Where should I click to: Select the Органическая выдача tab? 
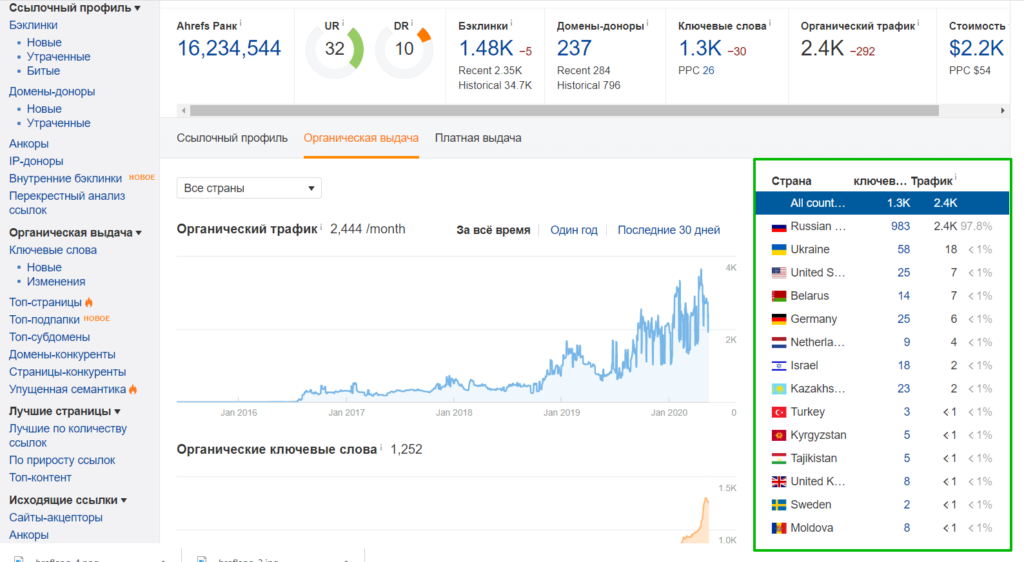(360, 138)
